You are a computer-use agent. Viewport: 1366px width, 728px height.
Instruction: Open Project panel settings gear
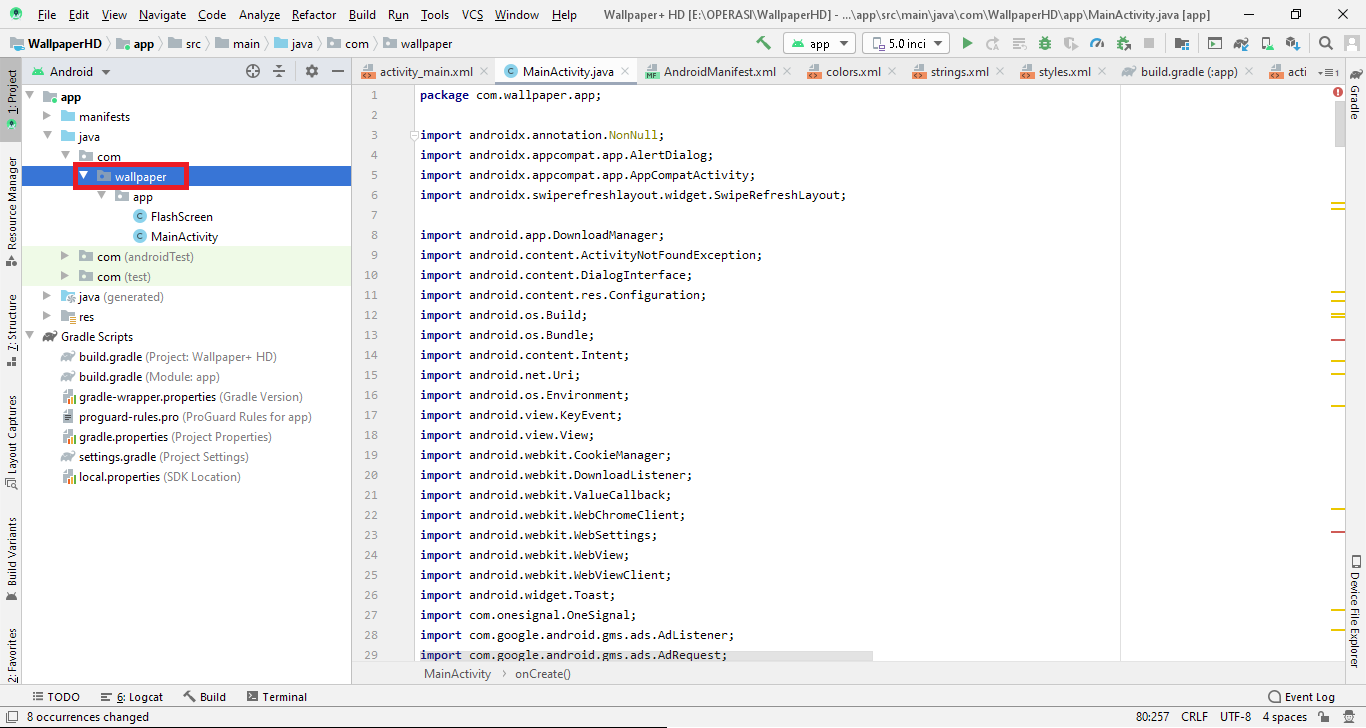[311, 71]
